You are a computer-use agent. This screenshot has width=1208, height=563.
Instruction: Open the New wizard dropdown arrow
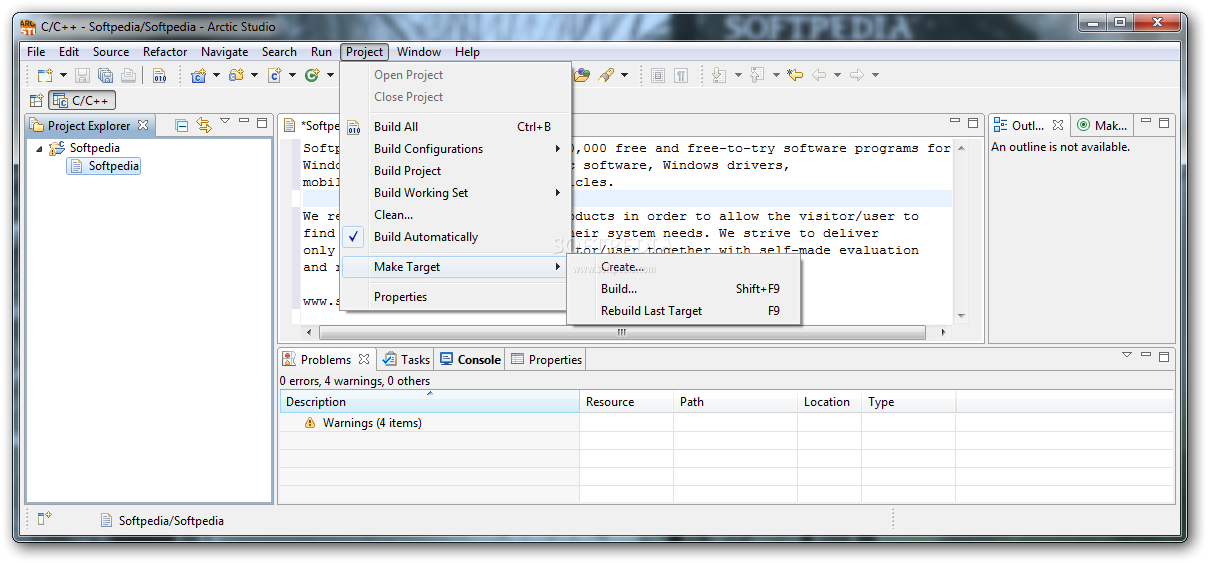pyautogui.click(x=63, y=75)
